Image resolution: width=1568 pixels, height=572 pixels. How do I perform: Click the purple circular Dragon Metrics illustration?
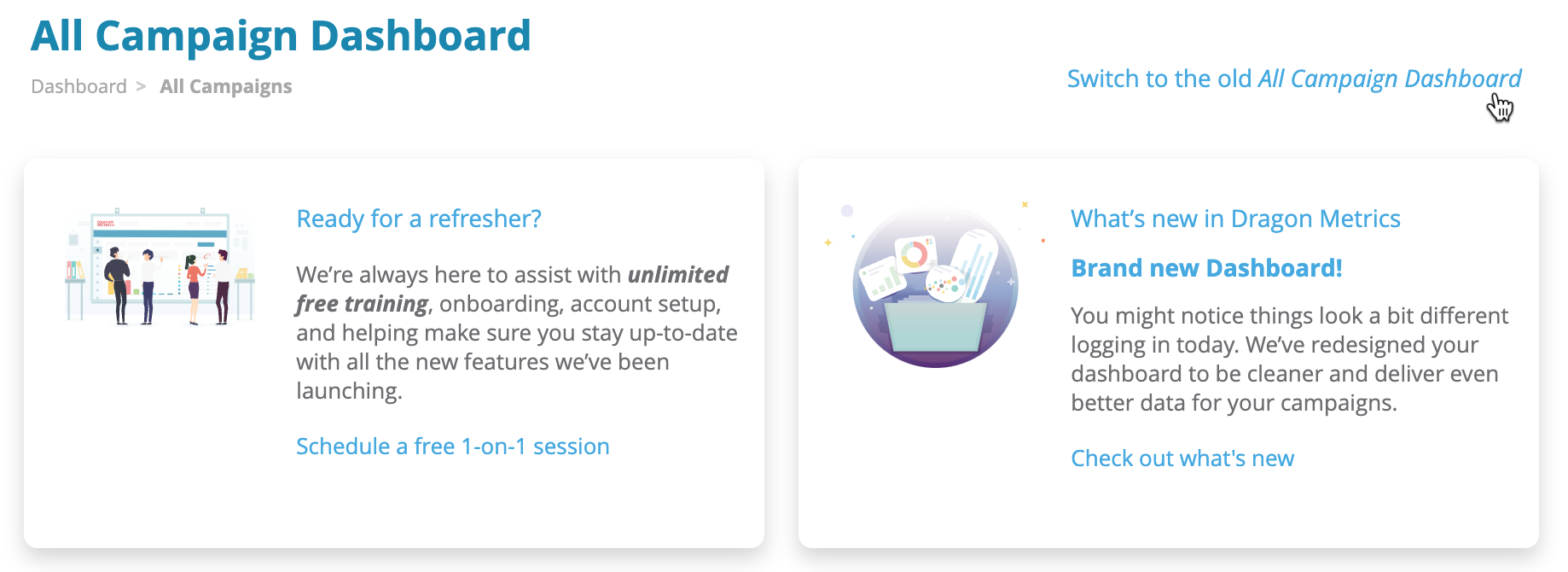935,287
